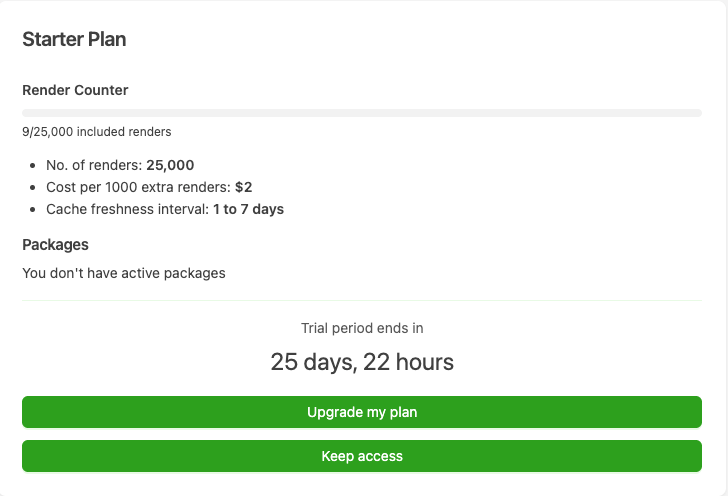Click the "Cost per 1000 extra renders" label
Viewport: 728px width, 496px height.
pyautogui.click(x=138, y=187)
